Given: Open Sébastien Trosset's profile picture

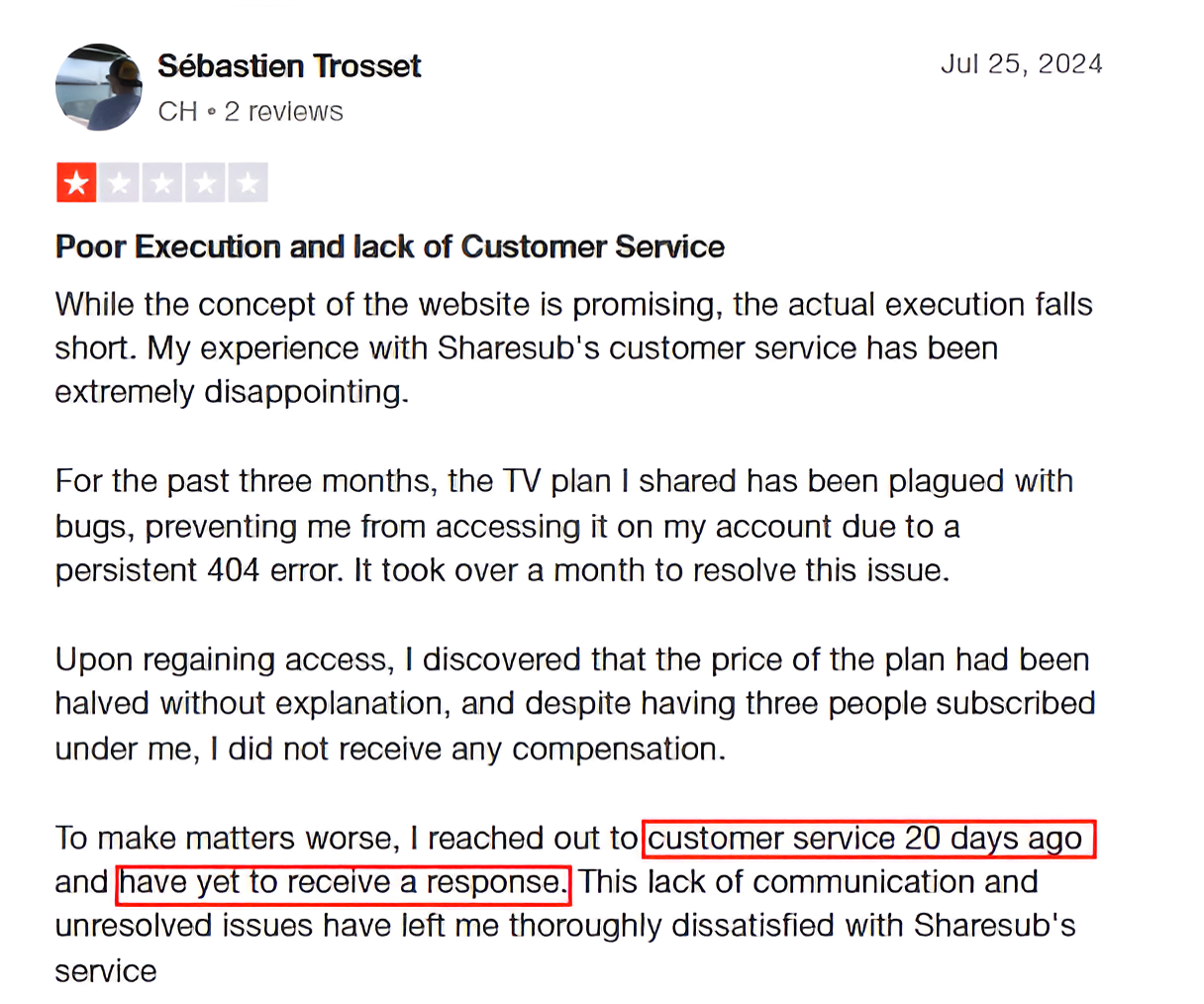Looking at the screenshot, I should click(98, 87).
